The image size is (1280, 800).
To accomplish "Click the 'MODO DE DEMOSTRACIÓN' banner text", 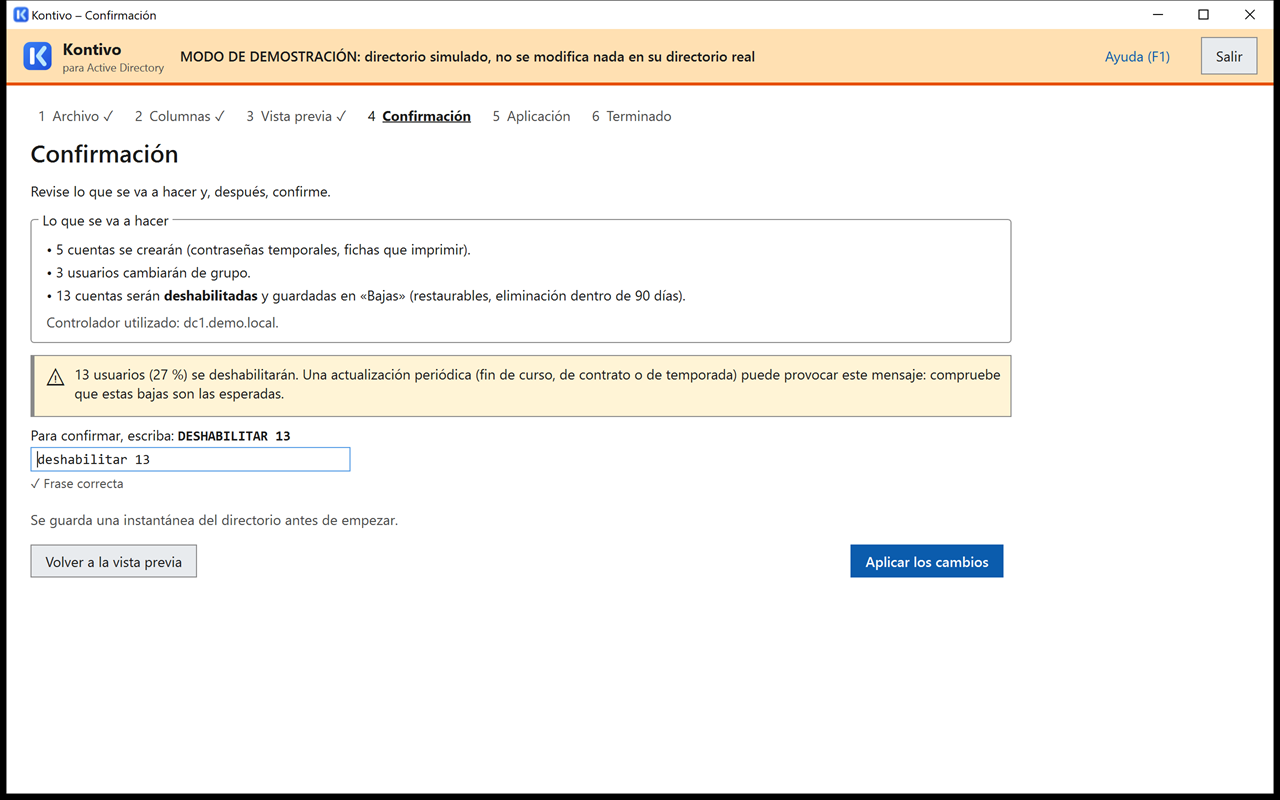I will (467, 57).
